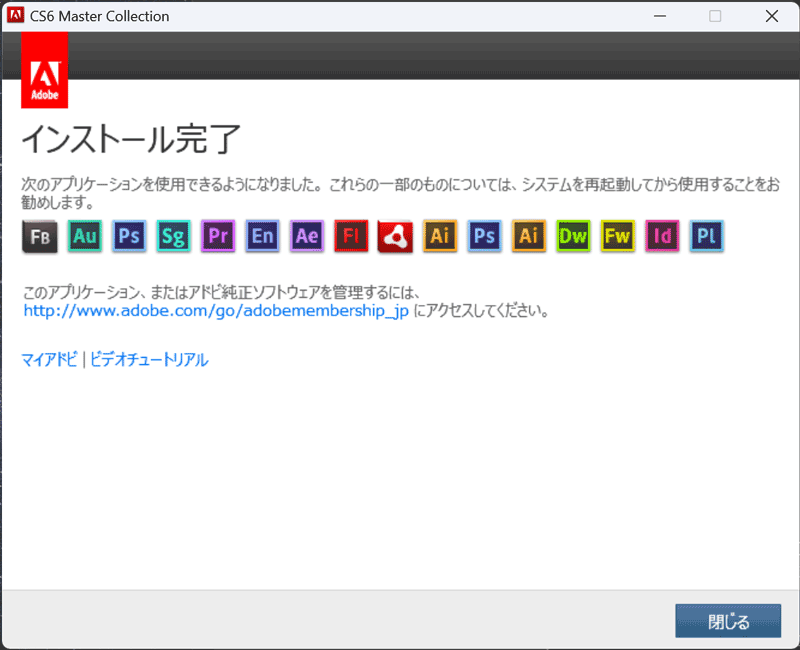Open the ビデオチュートリアル link
Viewport: 800px width, 650px height.
click(x=149, y=360)
